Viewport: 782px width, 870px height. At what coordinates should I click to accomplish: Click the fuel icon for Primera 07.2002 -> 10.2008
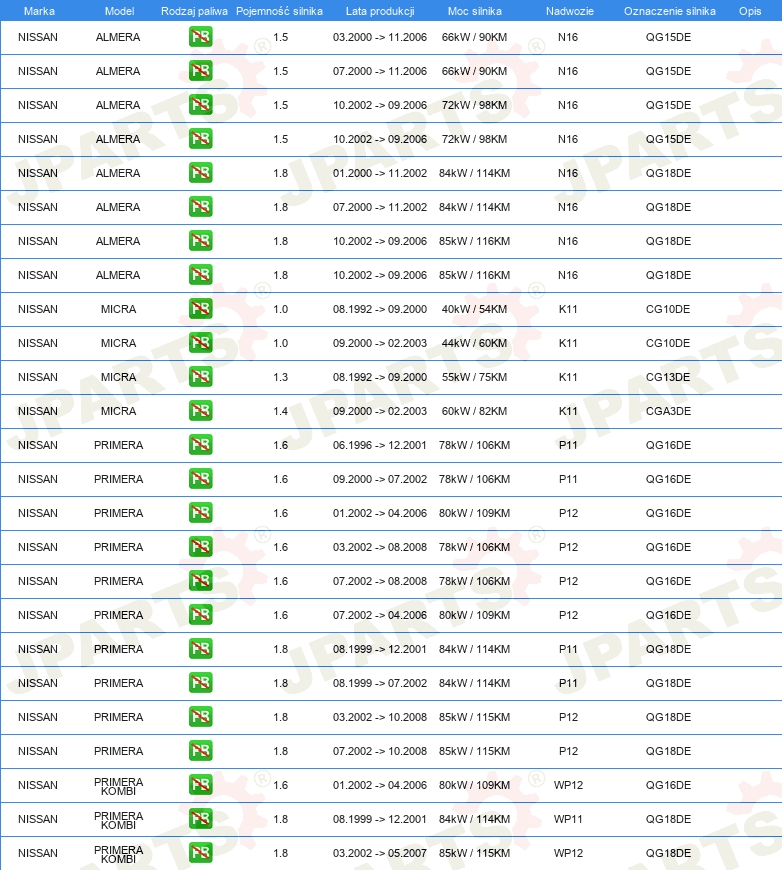[x=200, y=751]
